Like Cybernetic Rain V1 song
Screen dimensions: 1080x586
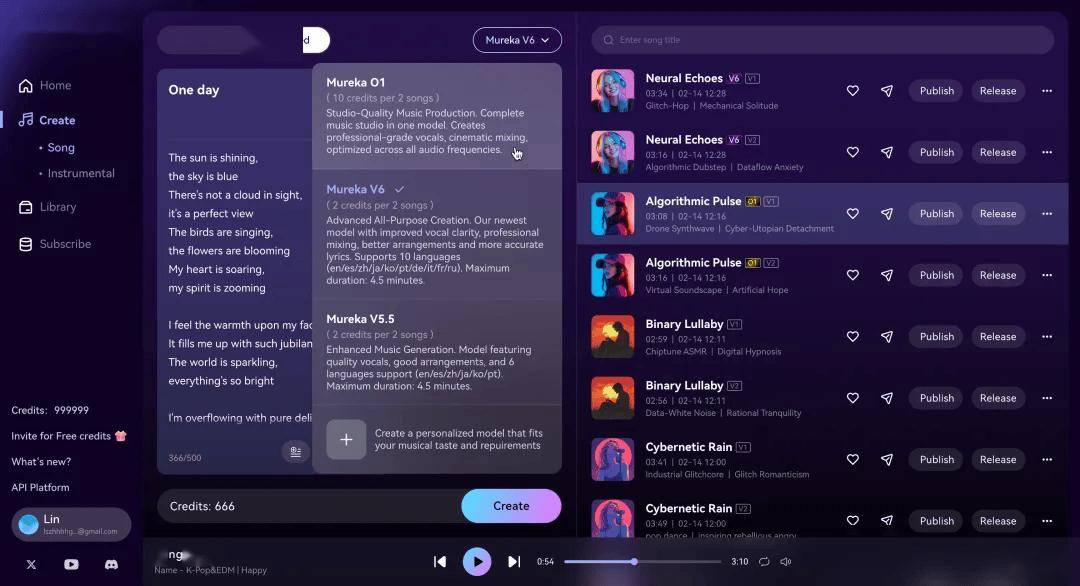(853, 459)
